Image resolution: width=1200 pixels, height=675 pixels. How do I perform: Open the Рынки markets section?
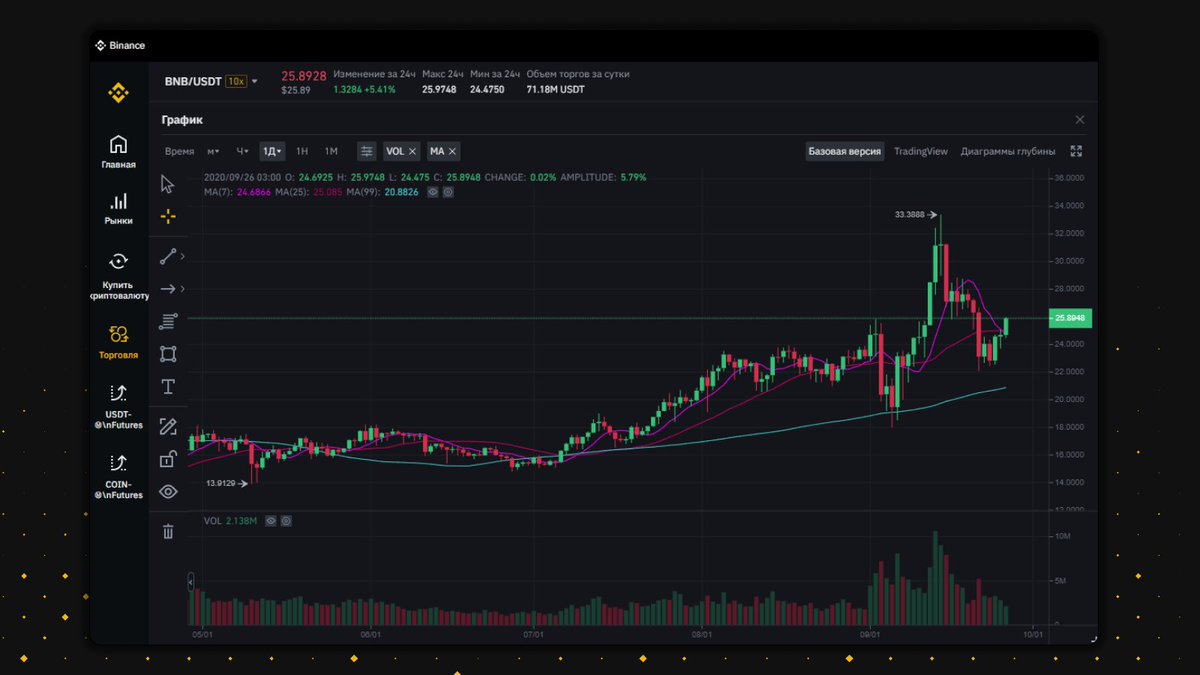[118, 208]
